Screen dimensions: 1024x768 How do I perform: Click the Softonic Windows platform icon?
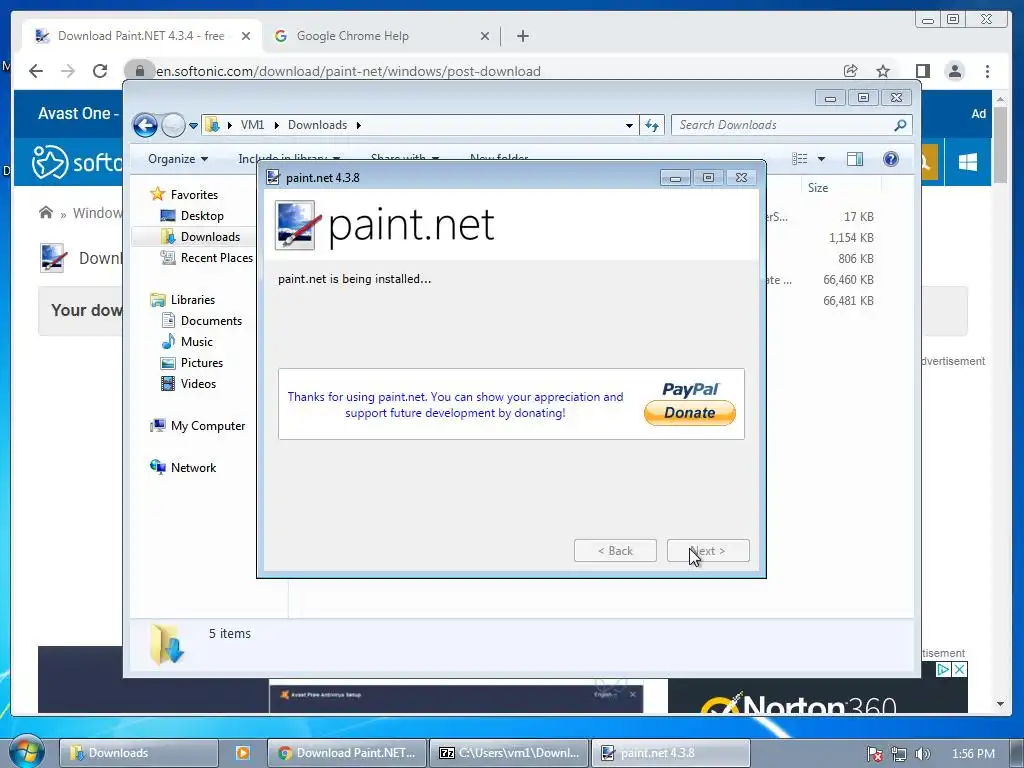pyautogui.click(x=968, y=162)
